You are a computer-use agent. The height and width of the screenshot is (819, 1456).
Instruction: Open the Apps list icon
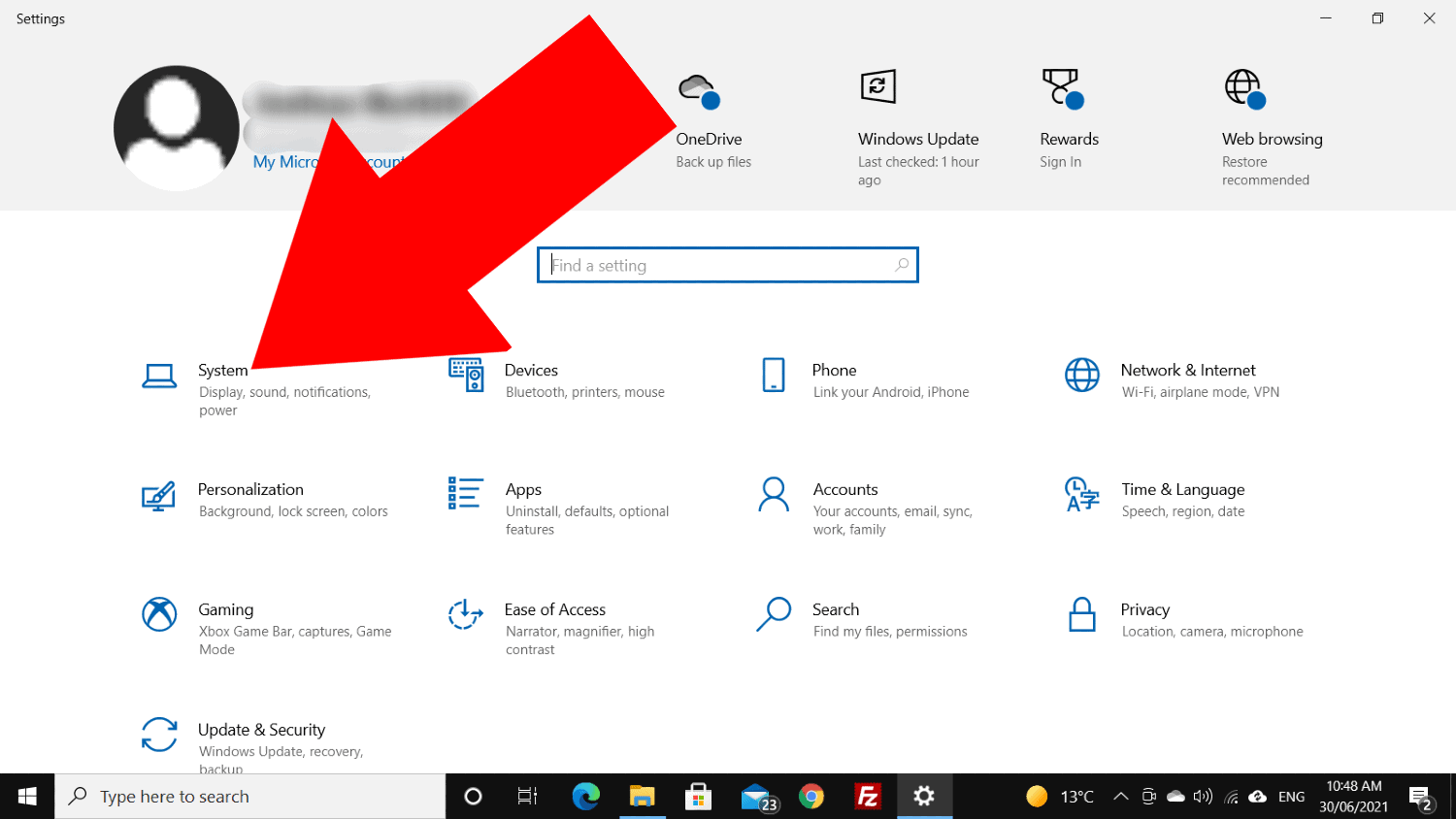(466, 493)
